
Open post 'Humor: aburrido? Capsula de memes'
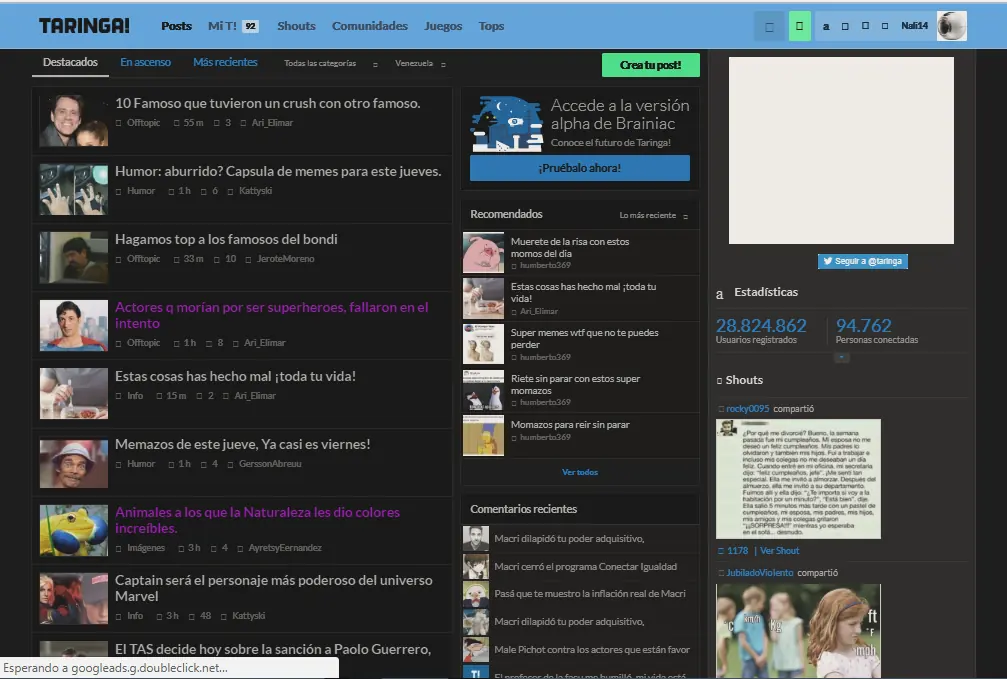[278, 172]
